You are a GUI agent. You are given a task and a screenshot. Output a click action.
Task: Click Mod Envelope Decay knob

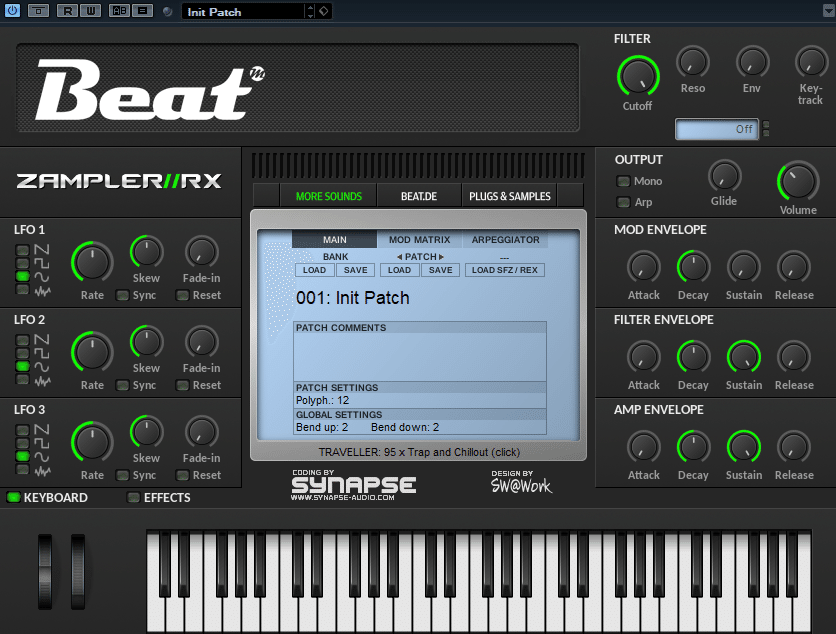click(x=693, y=267)
